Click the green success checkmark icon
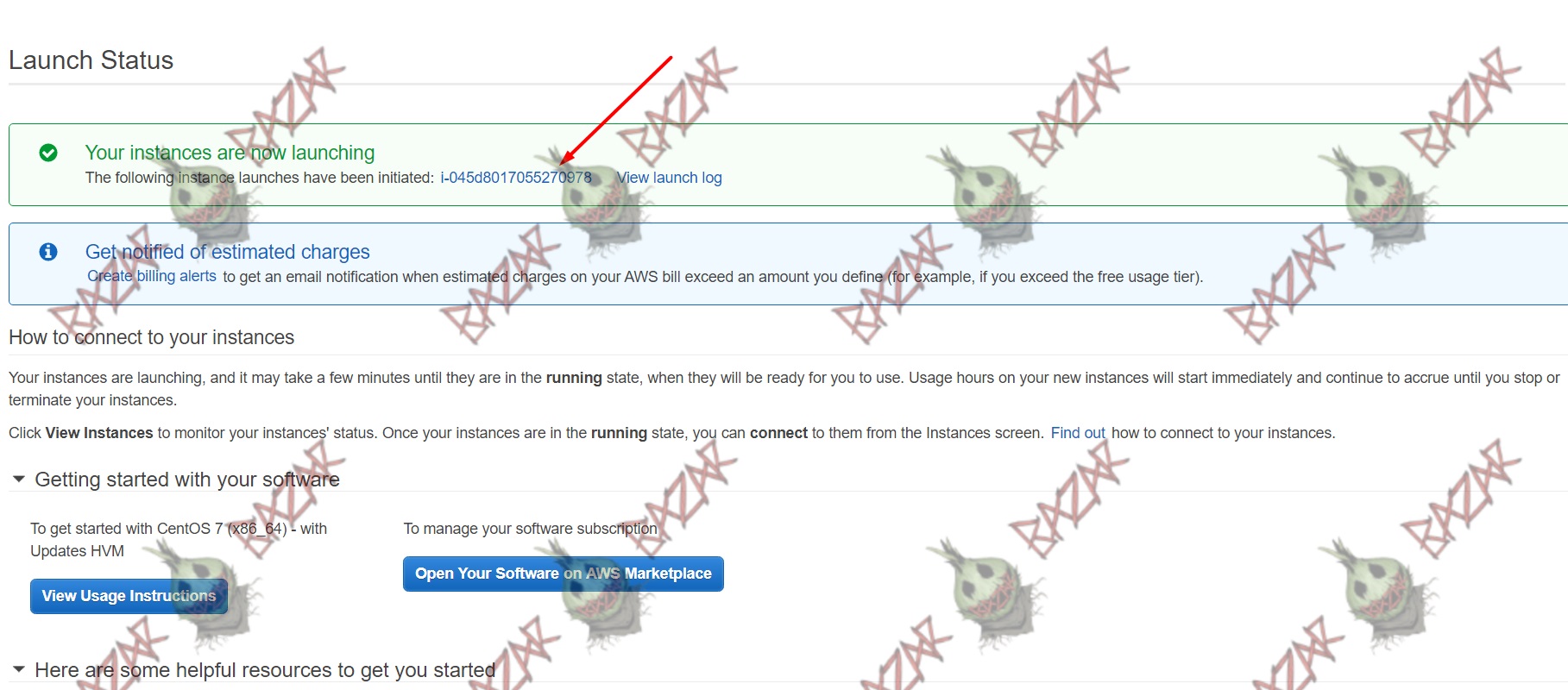1568x690 pixels. pyautogui.click(x=48, y=153)
